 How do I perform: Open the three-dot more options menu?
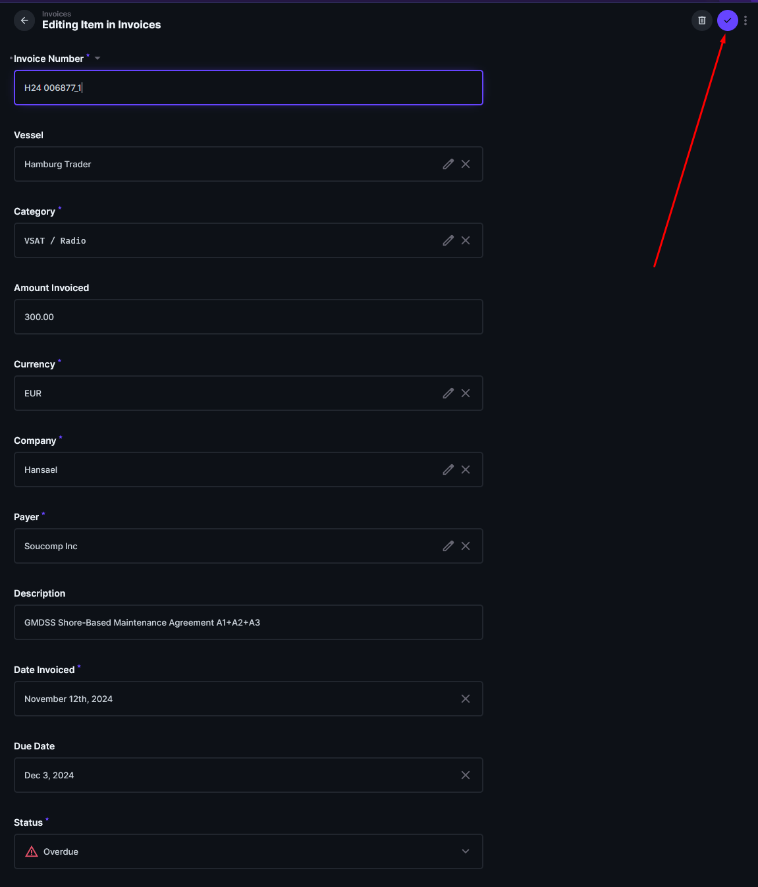tap(746, 20)
